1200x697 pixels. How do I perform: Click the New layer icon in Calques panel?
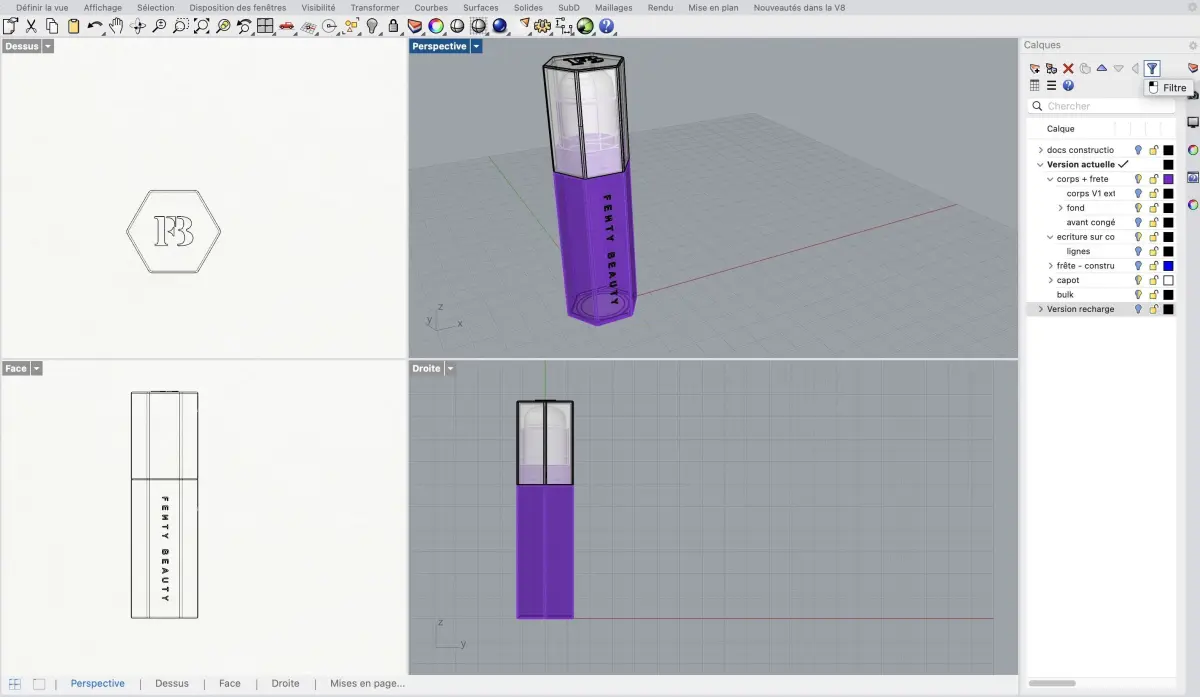1035,68
